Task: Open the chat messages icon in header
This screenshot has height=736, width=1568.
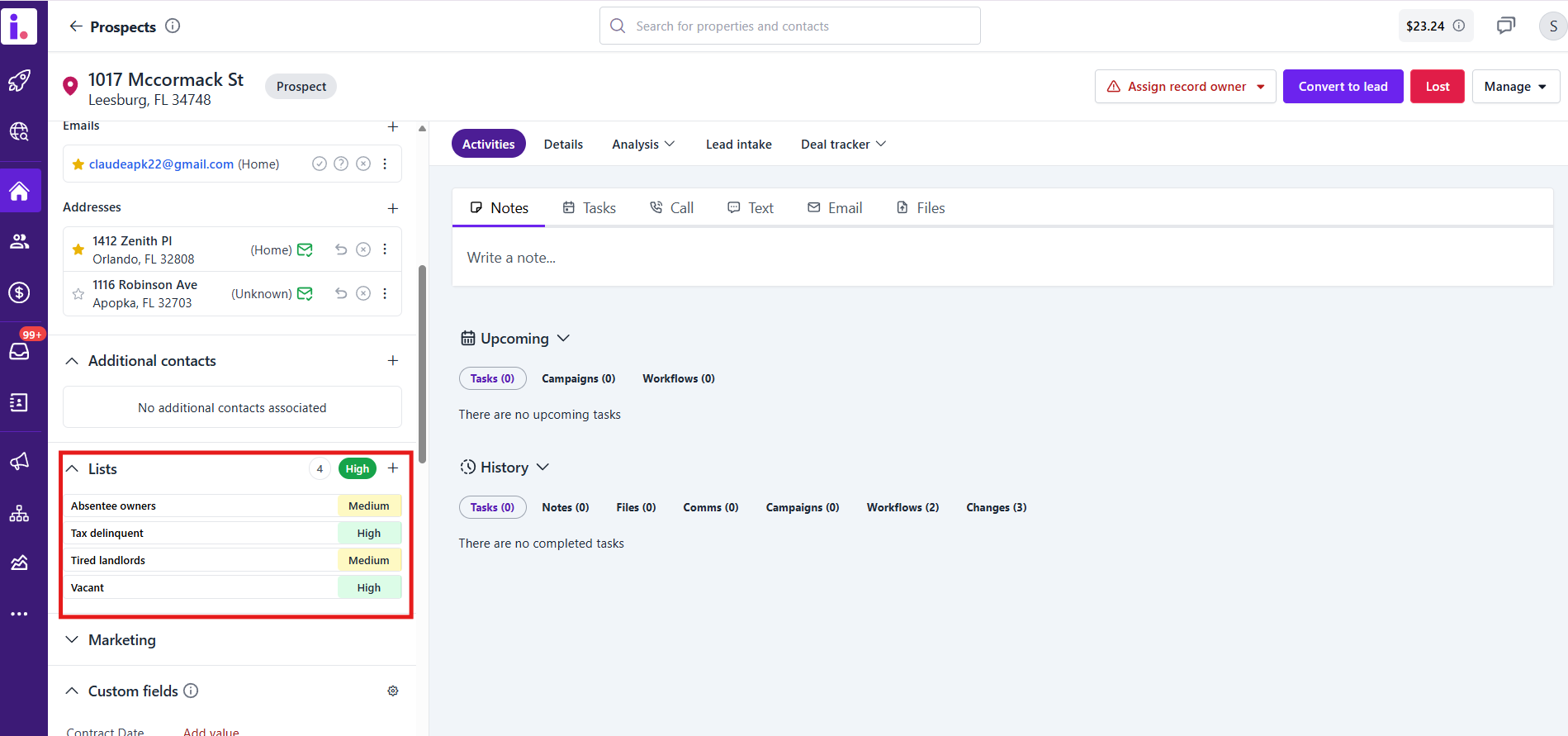Action: (1505, 26)
